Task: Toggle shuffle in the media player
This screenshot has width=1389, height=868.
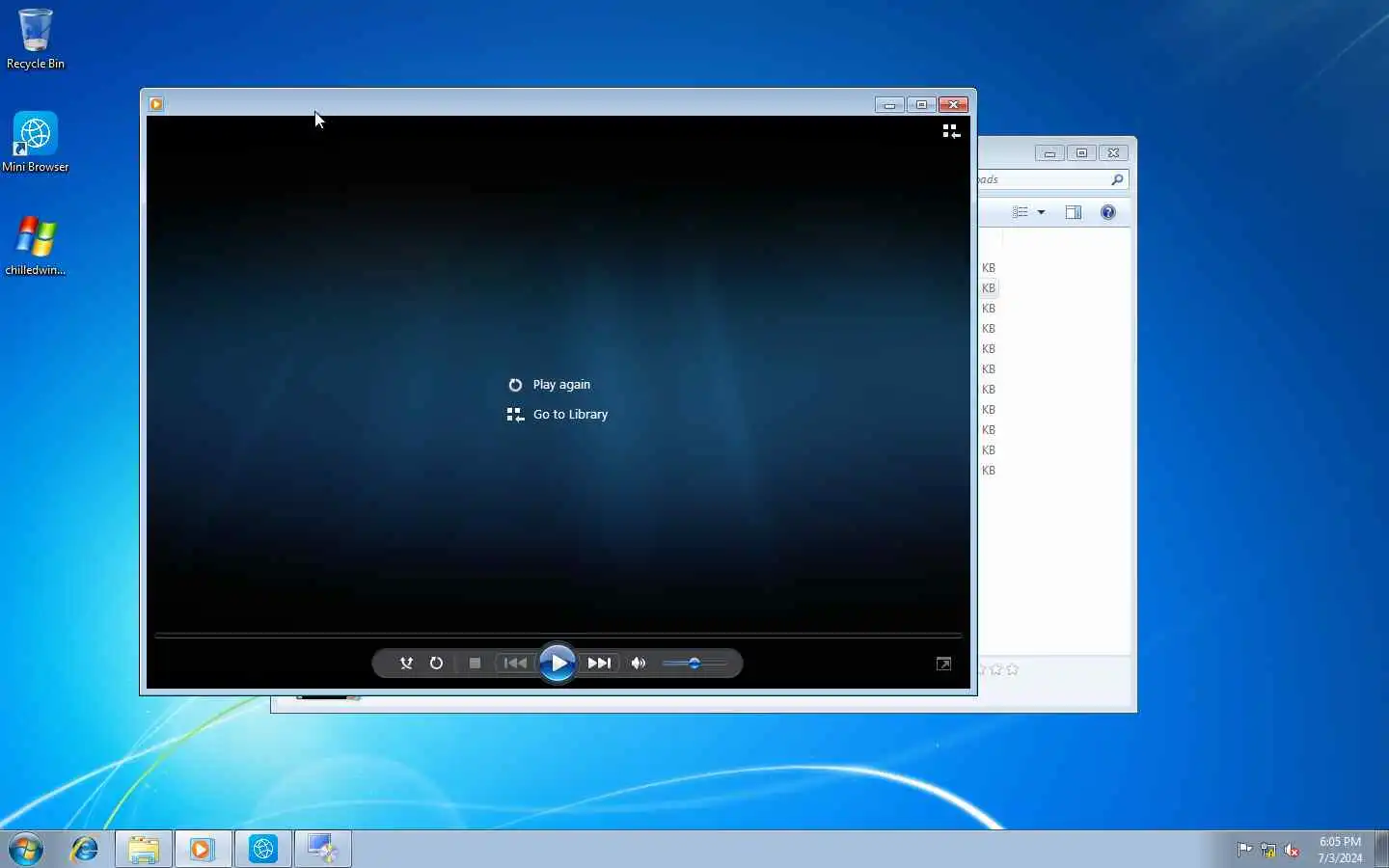Action: [406, 664]
